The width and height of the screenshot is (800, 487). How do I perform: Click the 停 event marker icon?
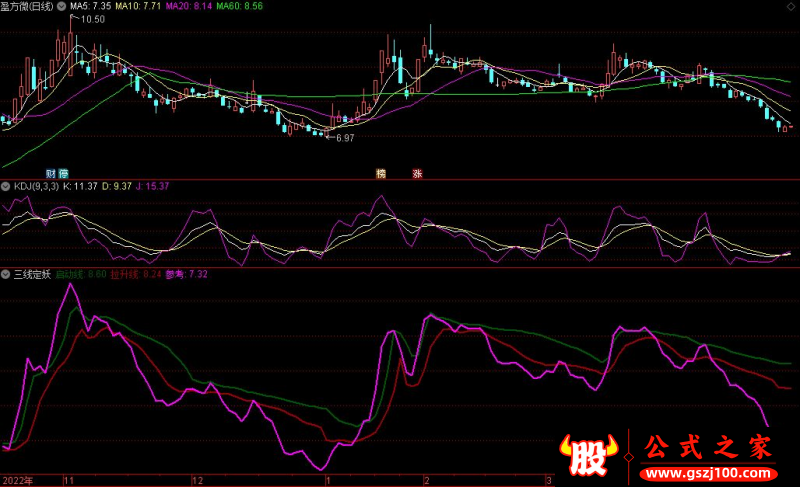pyautogui.click(x=63, y=173)
